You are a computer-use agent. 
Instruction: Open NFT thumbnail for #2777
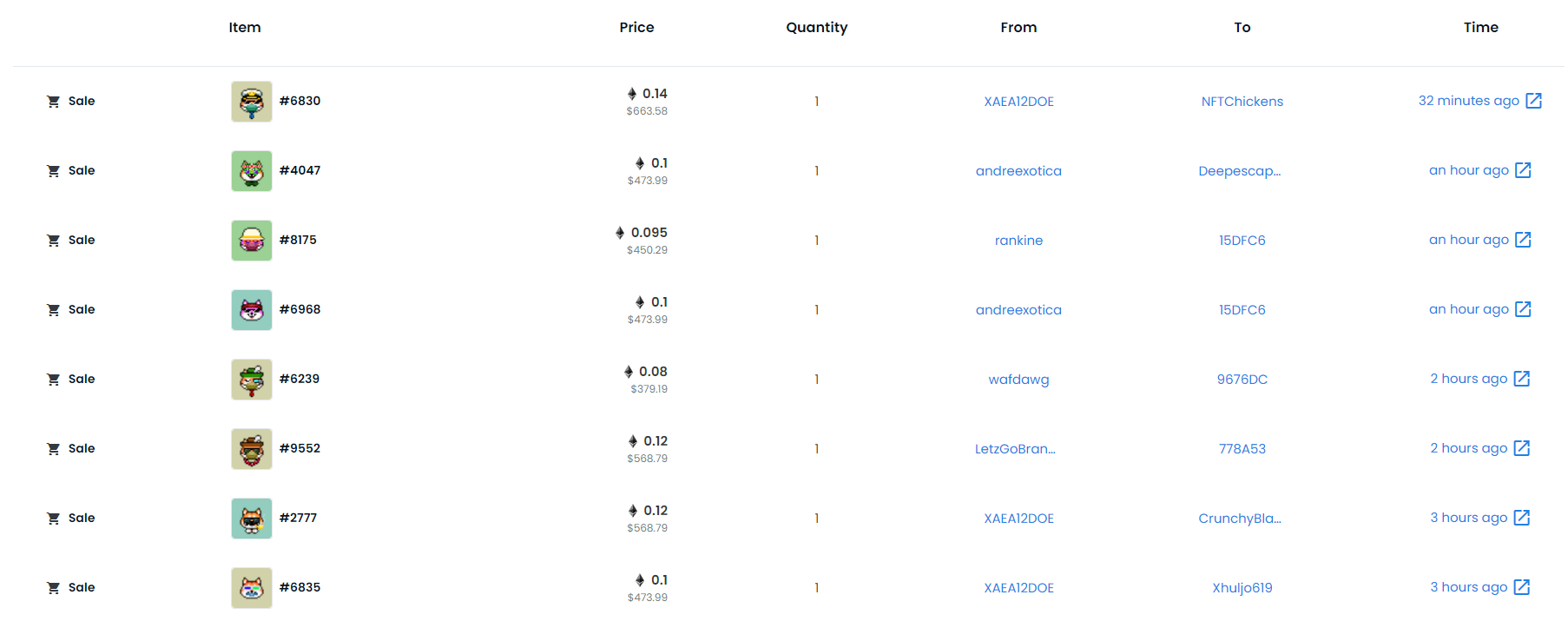coord(252,519)
